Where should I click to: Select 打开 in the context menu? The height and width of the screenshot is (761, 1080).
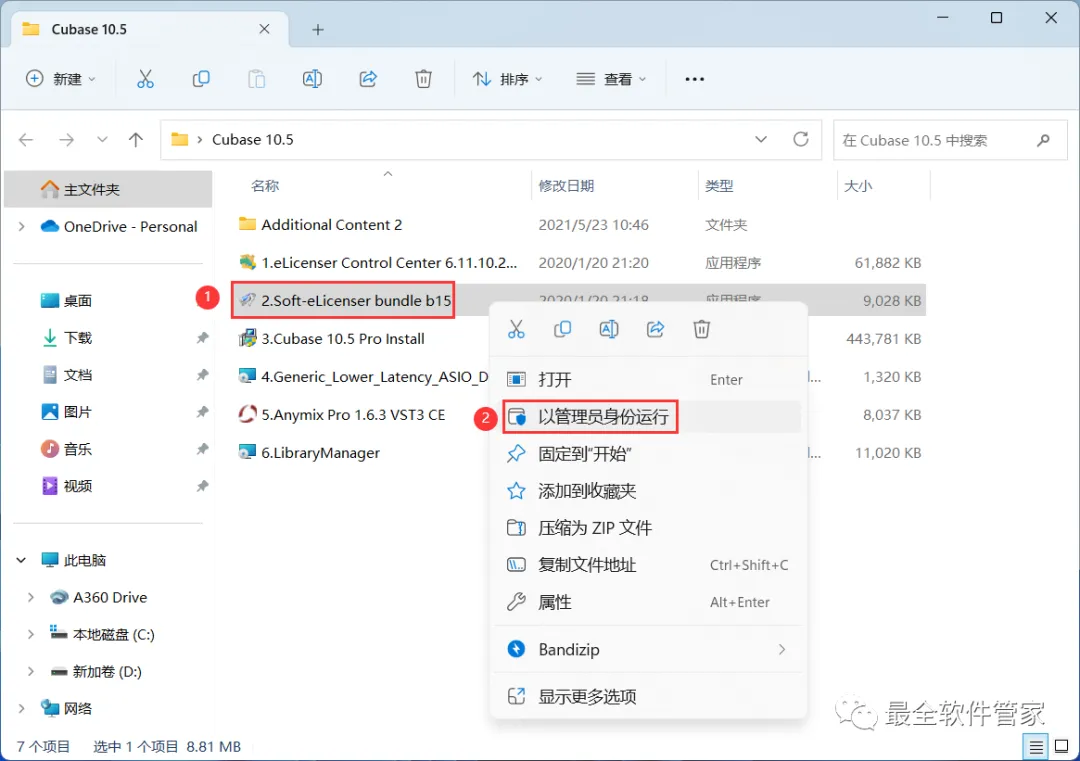pos(647,379)
